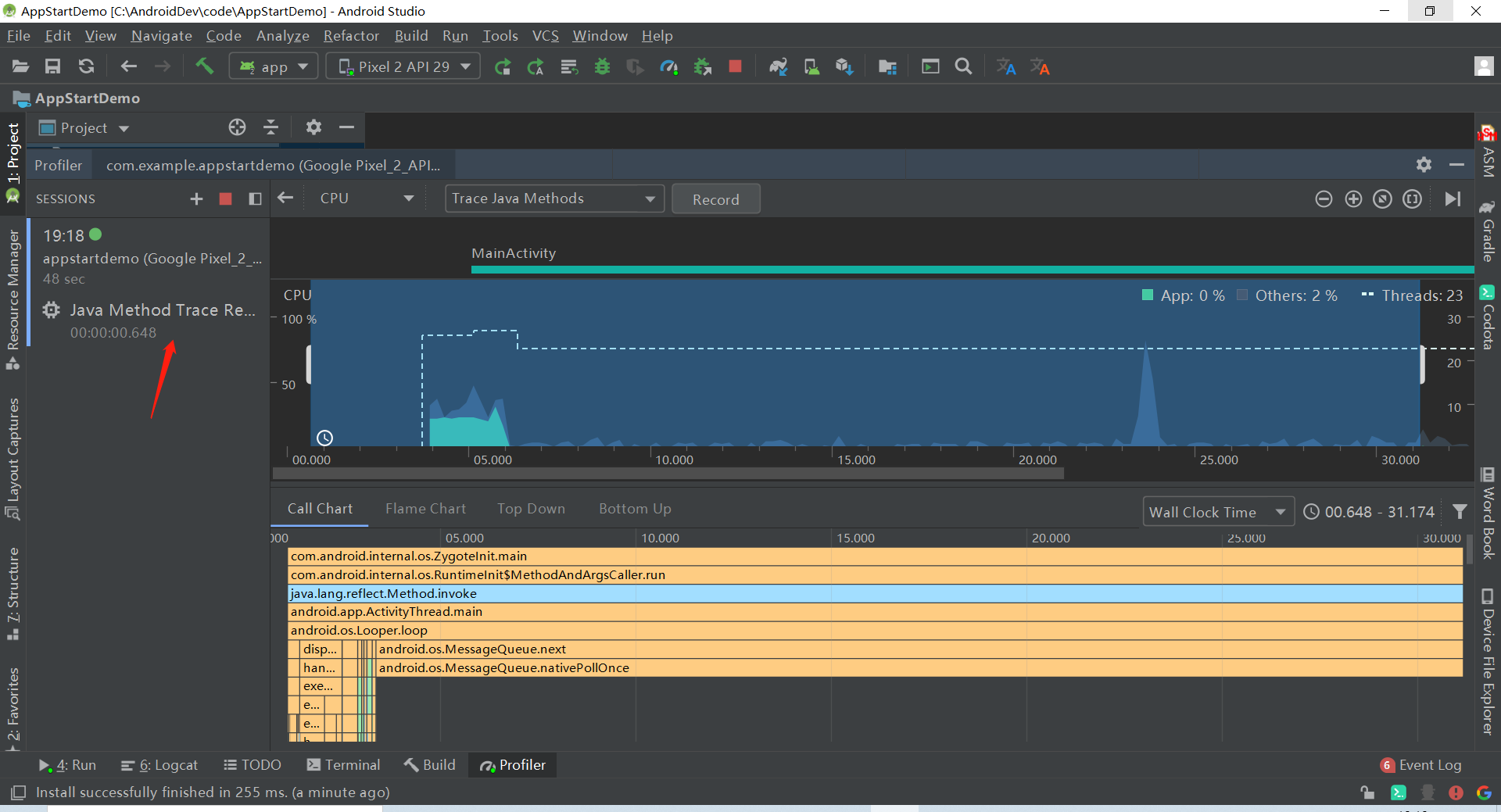
Task: Click Collapse All icon in Project panel
Action: [x=270, y=127]
